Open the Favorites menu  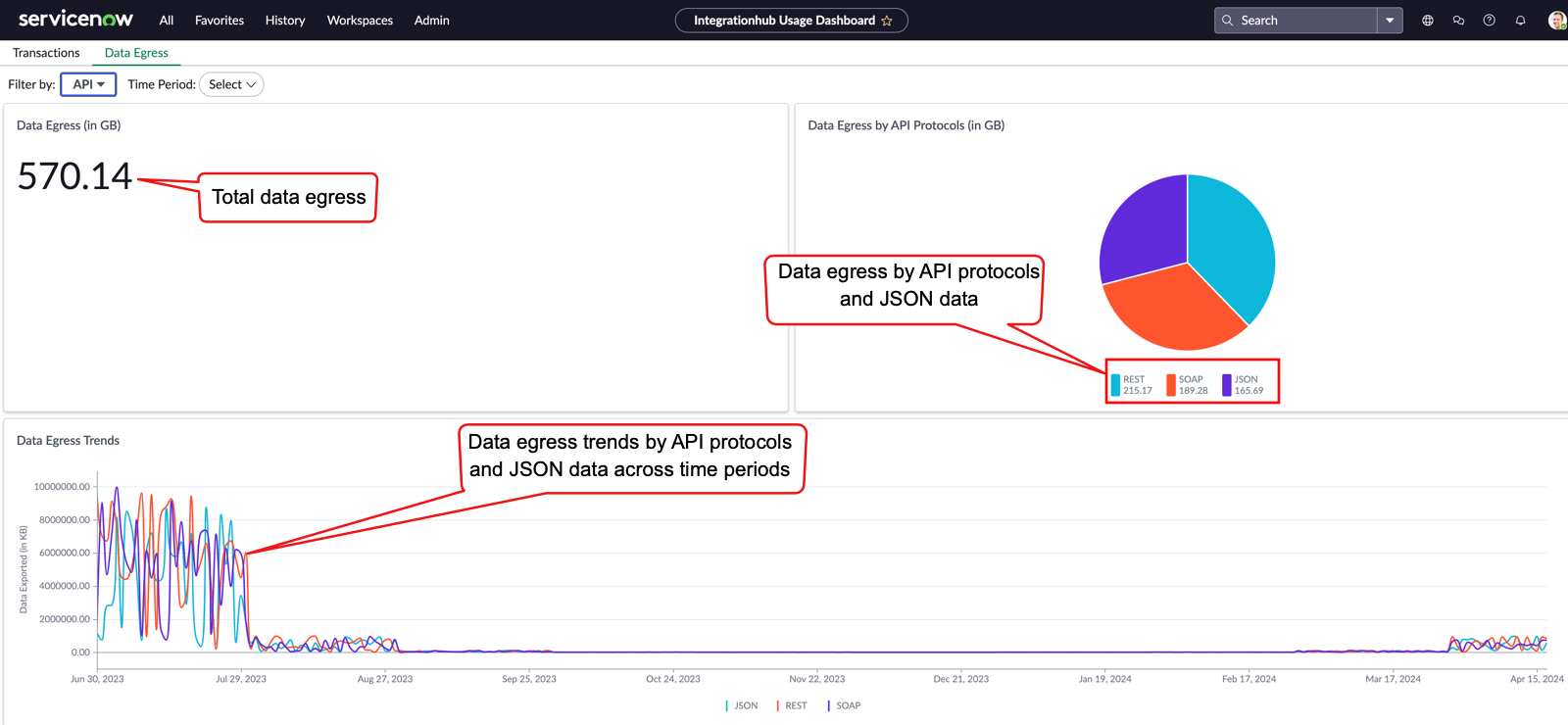220,21
